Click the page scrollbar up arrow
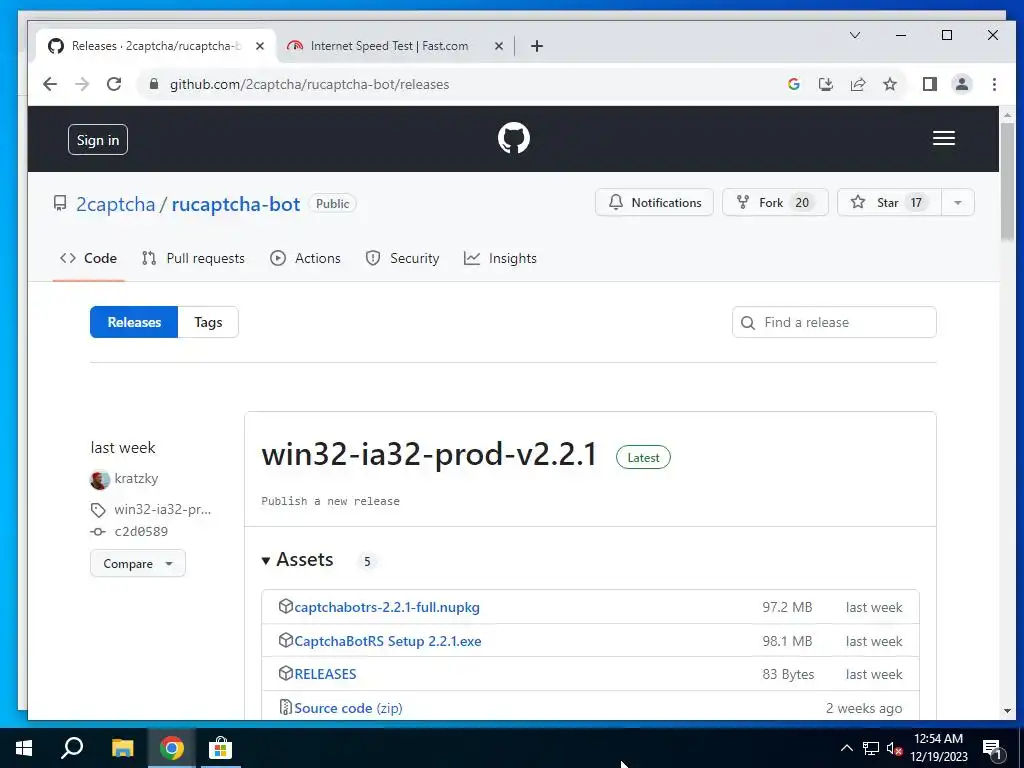This screenshot has height=768, width=1024. tap(1007, 114)
